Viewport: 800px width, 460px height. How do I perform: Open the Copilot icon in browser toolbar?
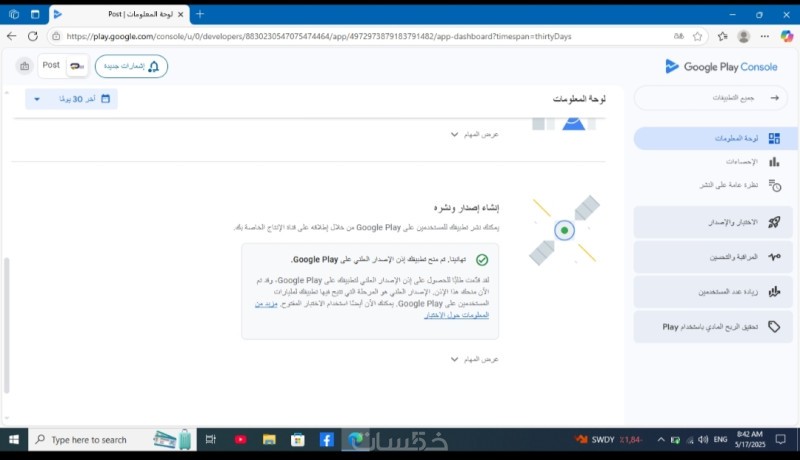click(786, 36)
